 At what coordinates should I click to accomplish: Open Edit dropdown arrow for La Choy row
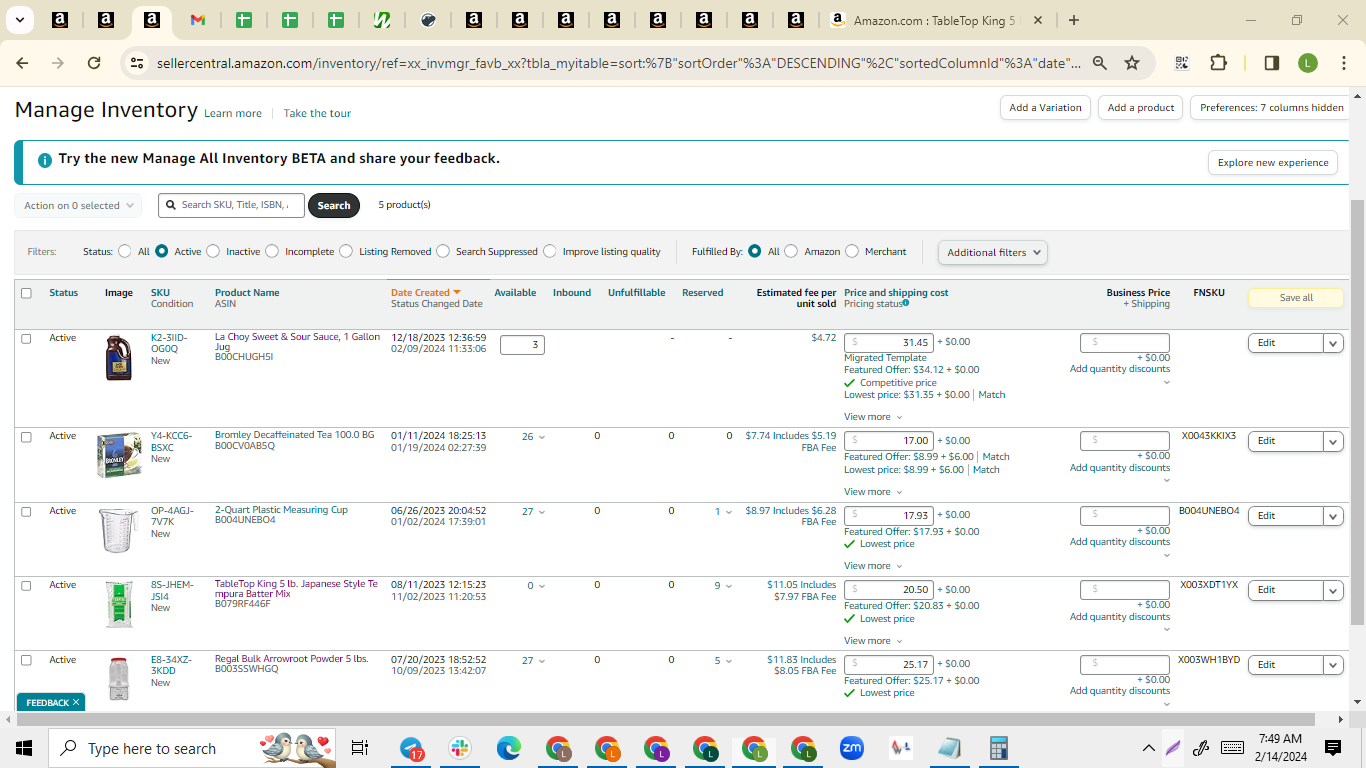pyautogui.click(x=1333, y=343)
